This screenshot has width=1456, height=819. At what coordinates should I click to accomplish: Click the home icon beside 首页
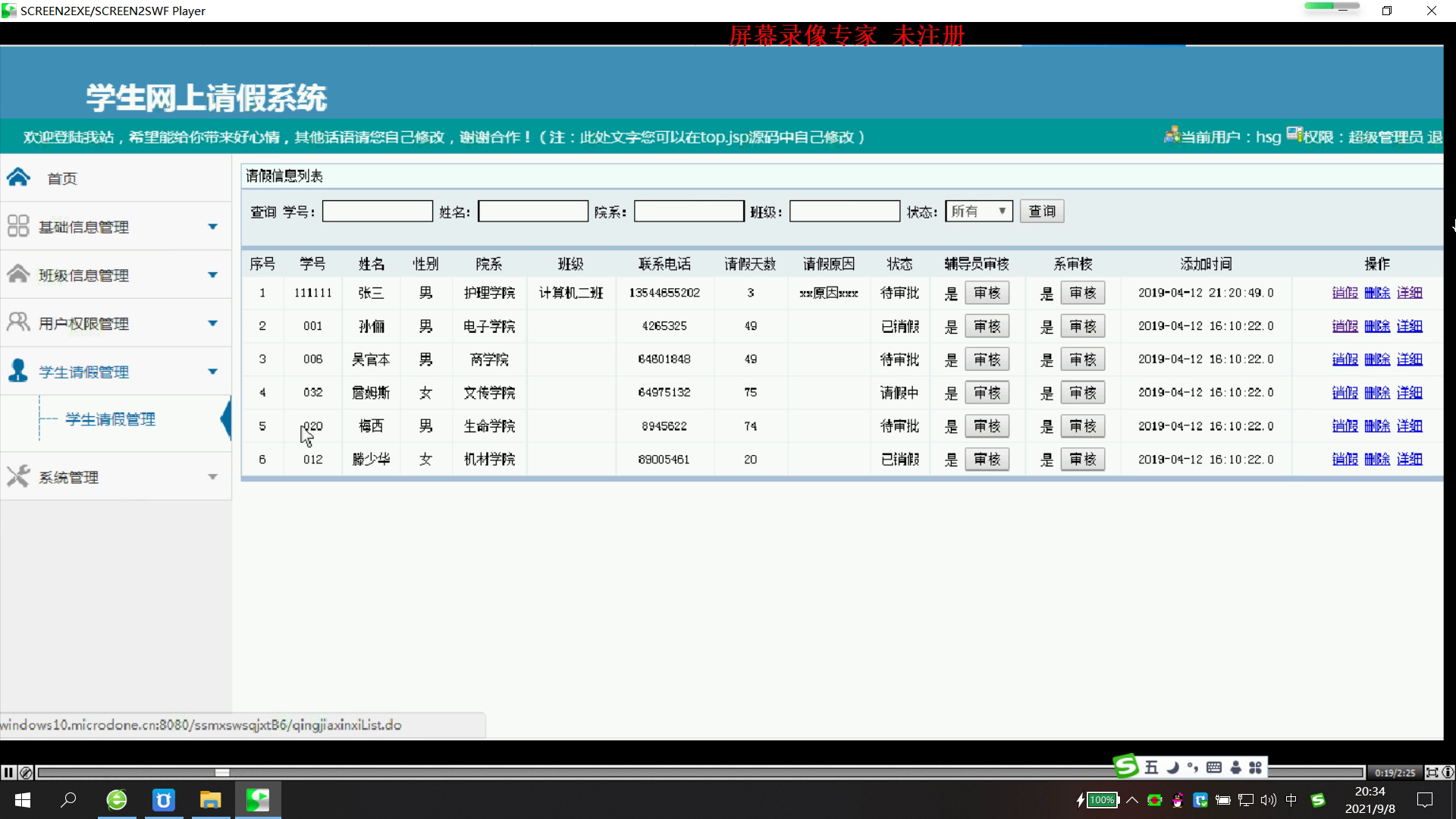(x=18, y=177)
